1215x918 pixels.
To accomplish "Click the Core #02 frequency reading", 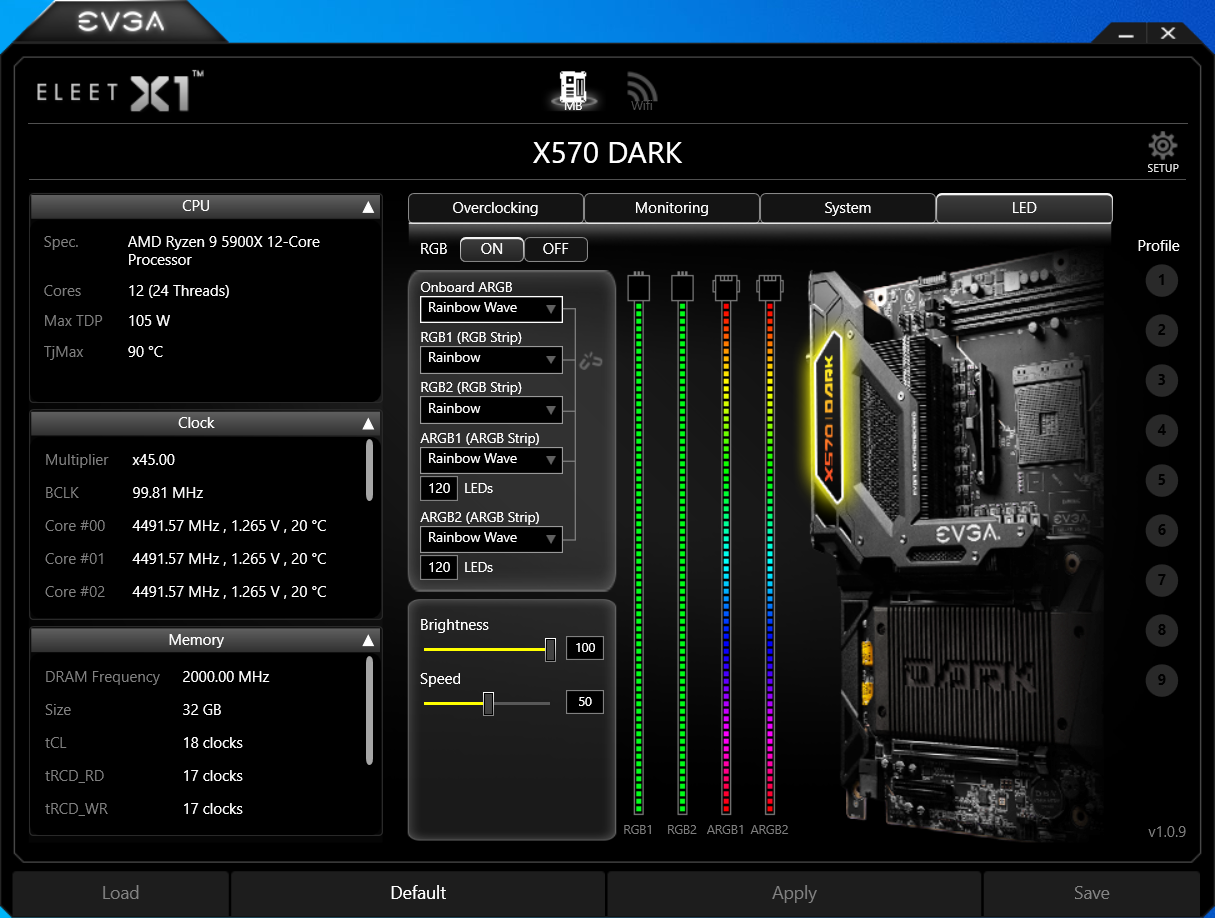I will (229, 592).
